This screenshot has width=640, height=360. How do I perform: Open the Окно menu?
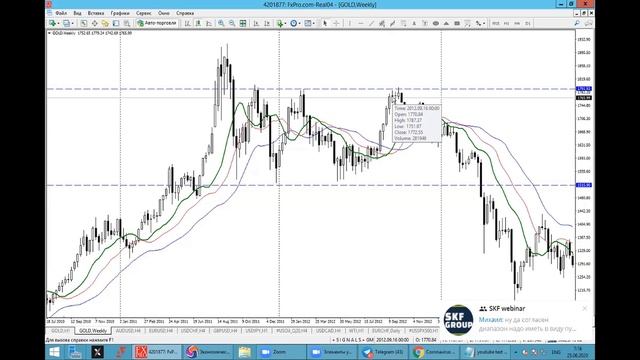click(164, 13)
